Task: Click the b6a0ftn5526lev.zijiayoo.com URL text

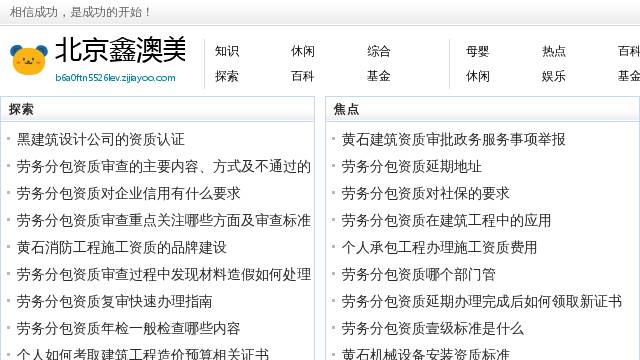Action: 116,78
